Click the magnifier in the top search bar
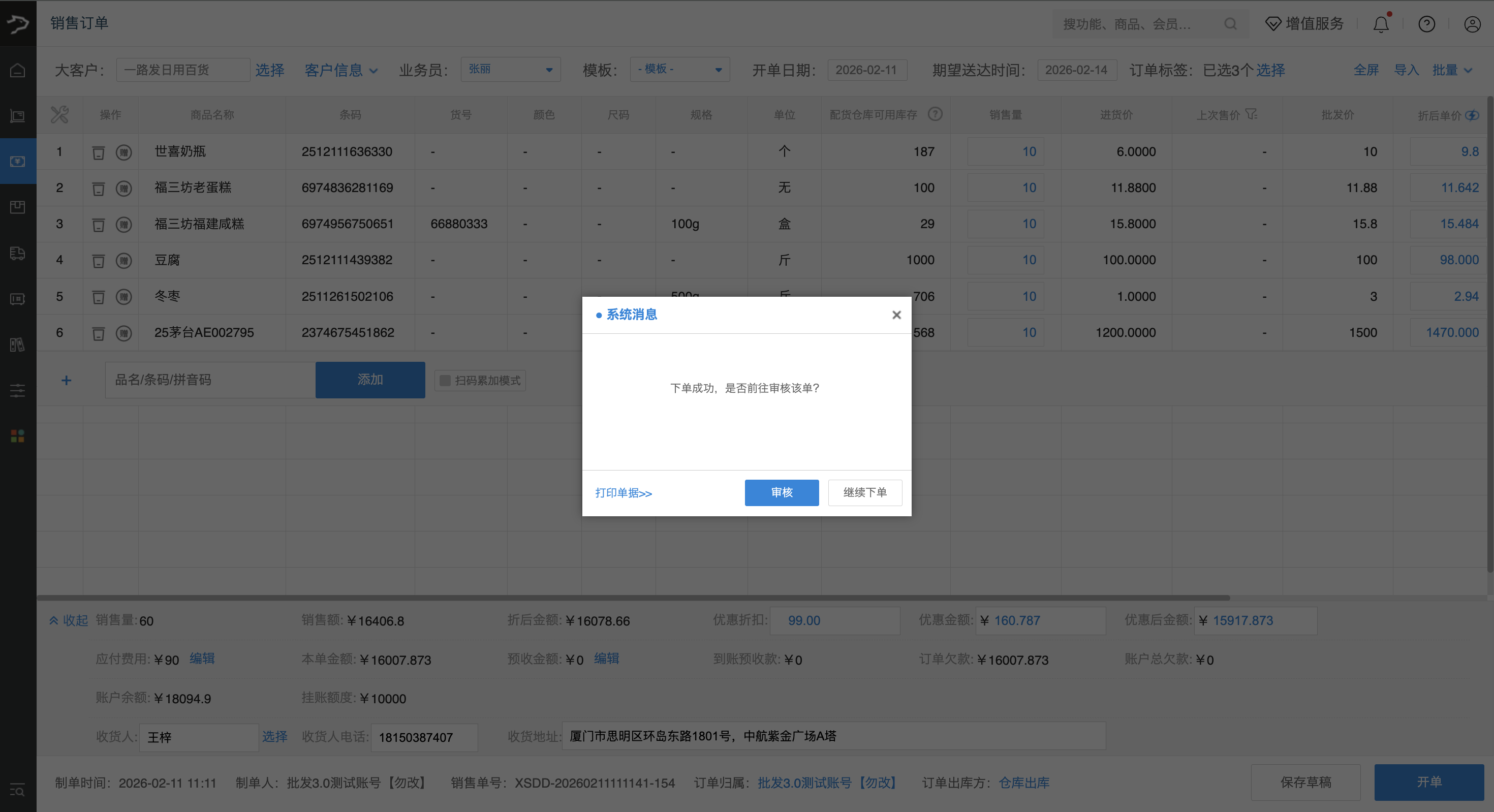1494x812 pixels. click(x=1231, y=24)
